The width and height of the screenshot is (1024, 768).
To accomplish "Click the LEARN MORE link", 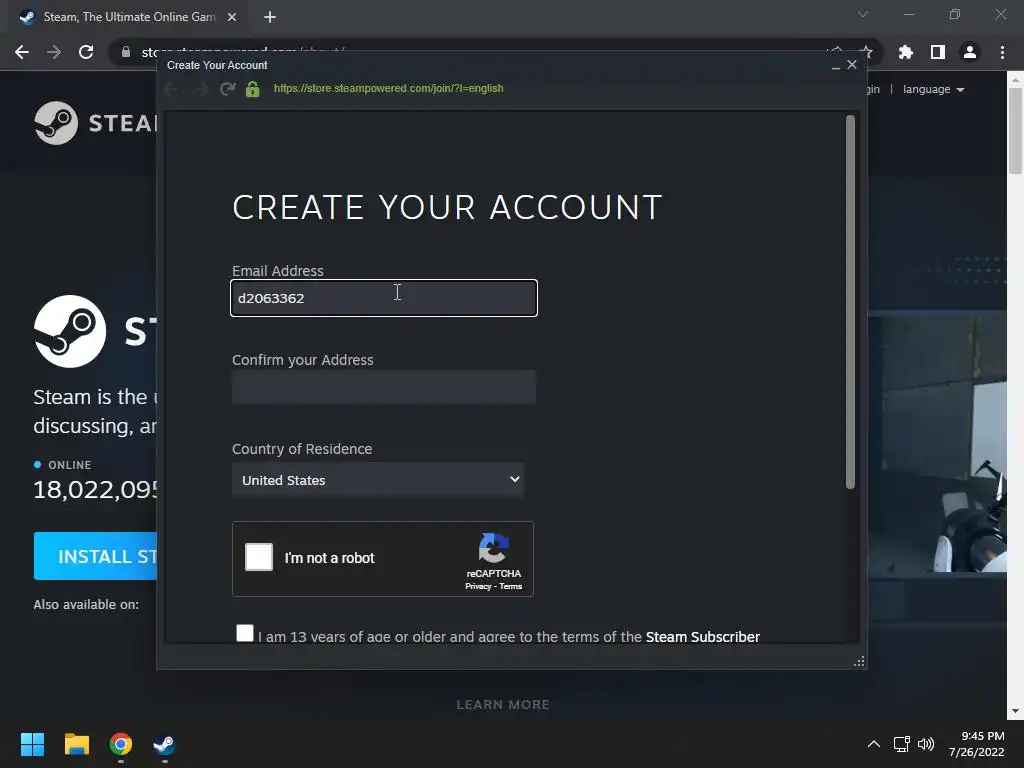I will [x=503, y=705].
